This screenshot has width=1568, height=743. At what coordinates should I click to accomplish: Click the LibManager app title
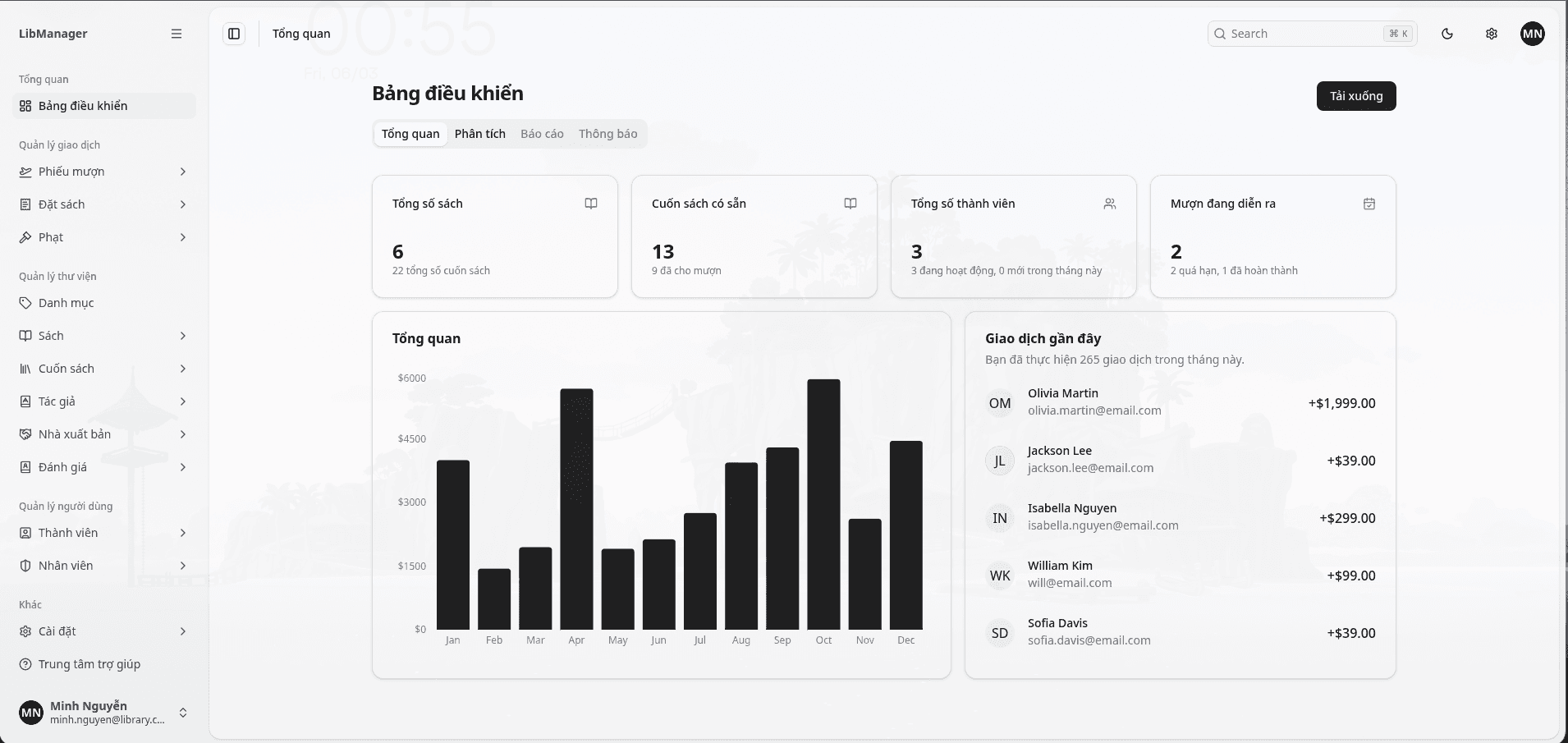tap(53, 34)
